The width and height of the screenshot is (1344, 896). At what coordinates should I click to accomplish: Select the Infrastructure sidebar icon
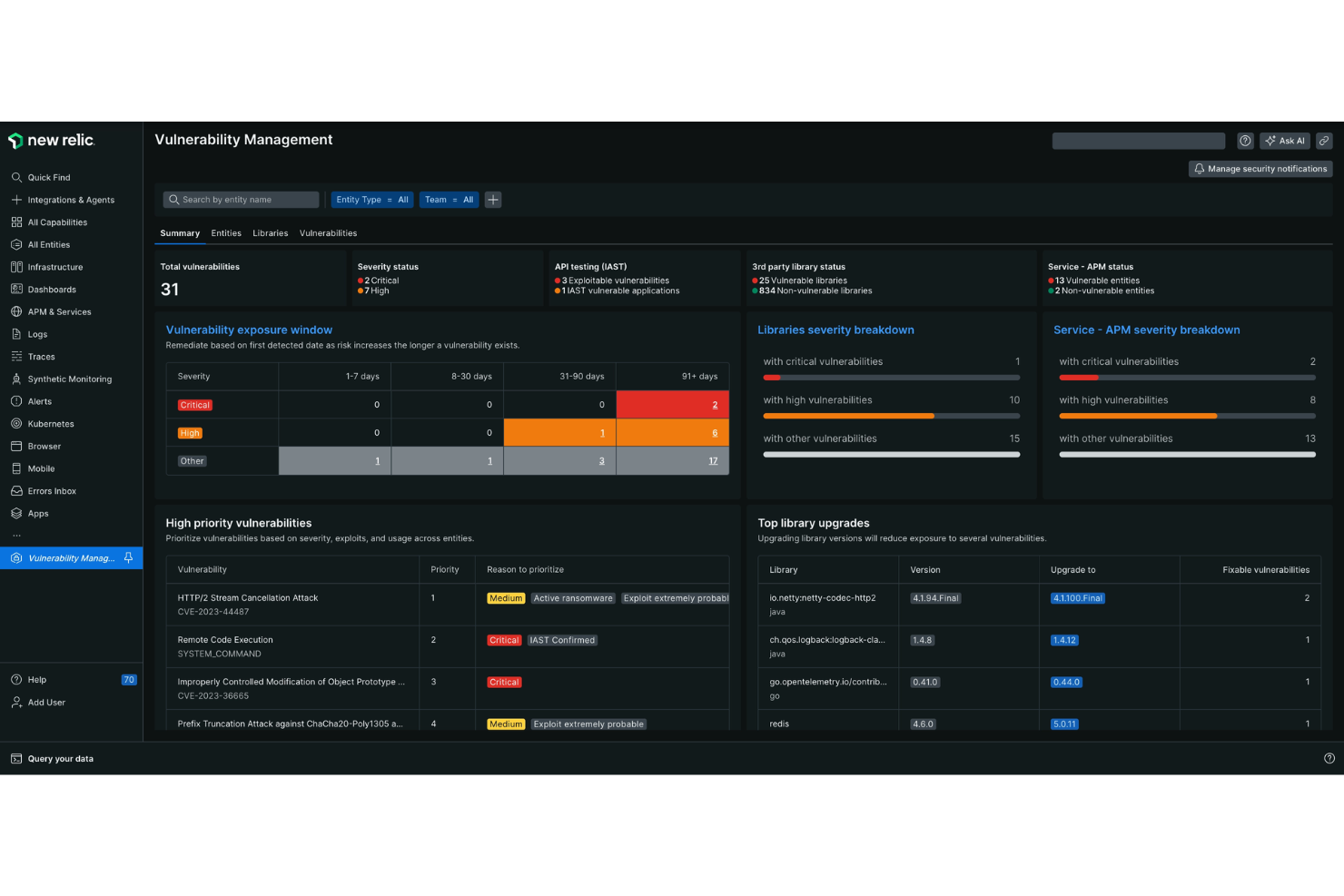point(56,267)
